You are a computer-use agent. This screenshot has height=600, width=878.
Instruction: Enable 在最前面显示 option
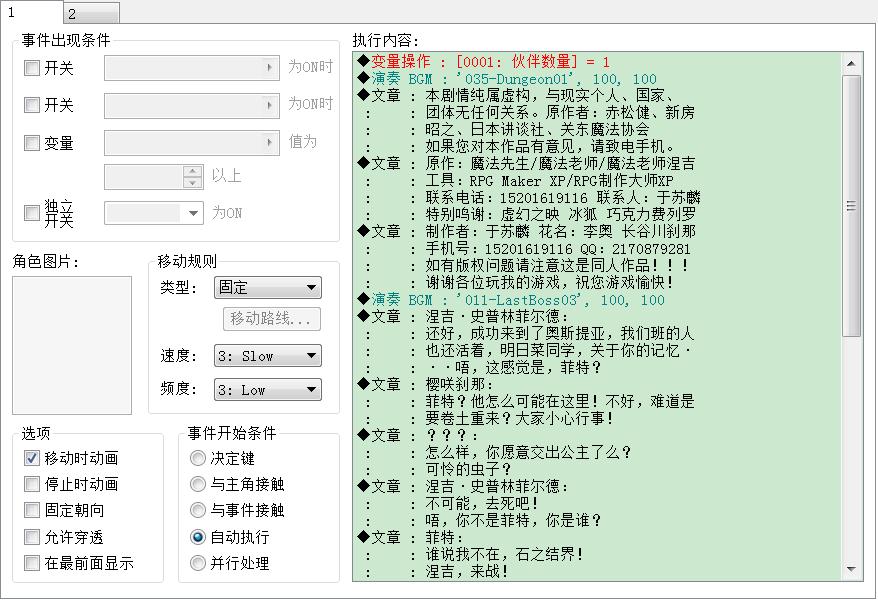pos(32,563)
